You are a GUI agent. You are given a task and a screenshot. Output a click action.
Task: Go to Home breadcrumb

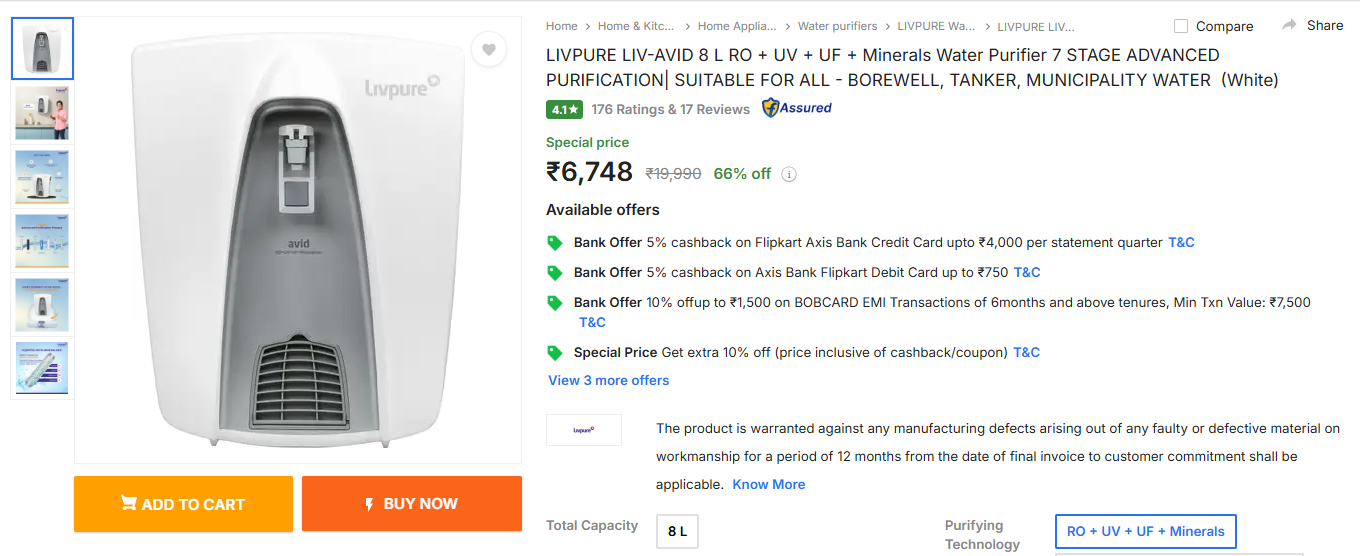(x=562, y=26)
